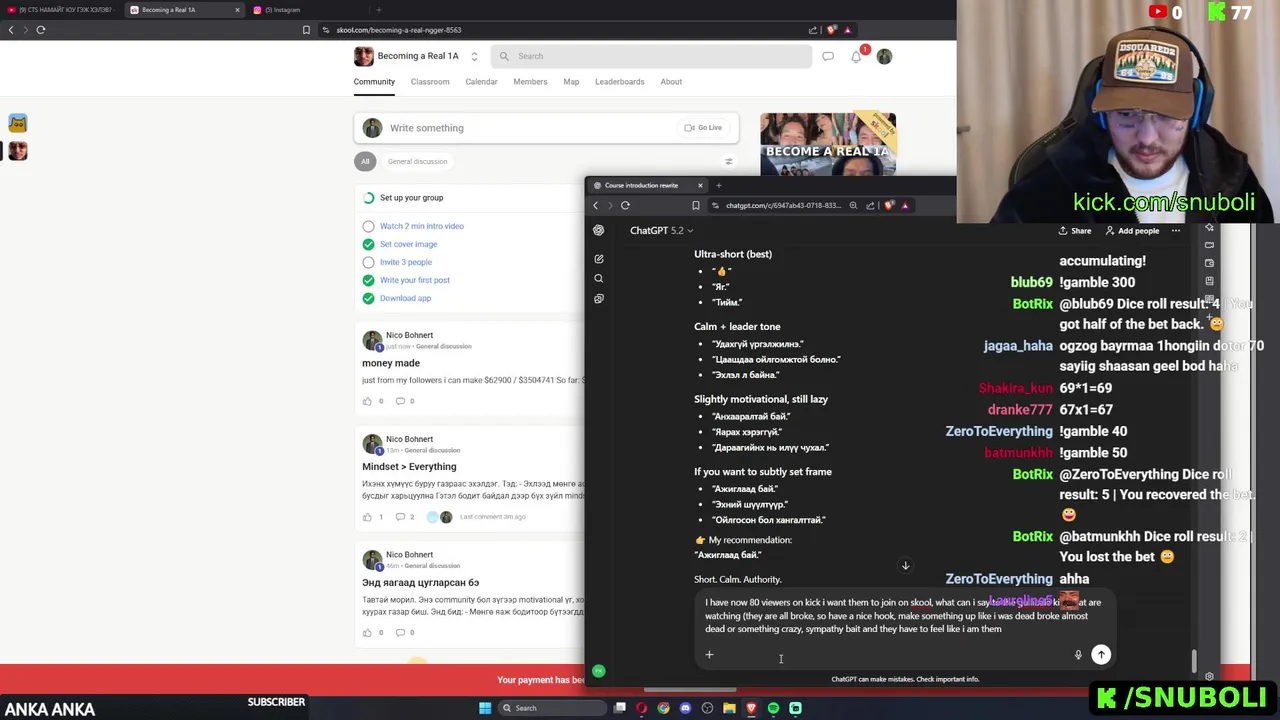The width and height of the screenshot is (1280, 720).
Task: Check 'Watch 2 min intro video' item
Action: [x=369, y=226]
